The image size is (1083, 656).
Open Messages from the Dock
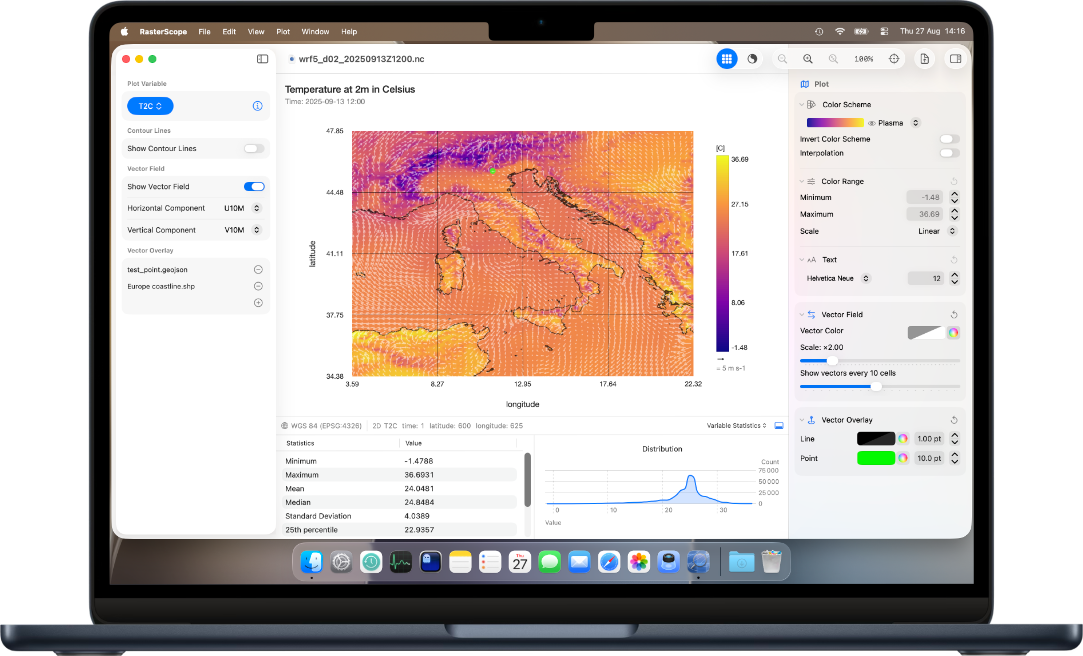[x=549, y=562]
